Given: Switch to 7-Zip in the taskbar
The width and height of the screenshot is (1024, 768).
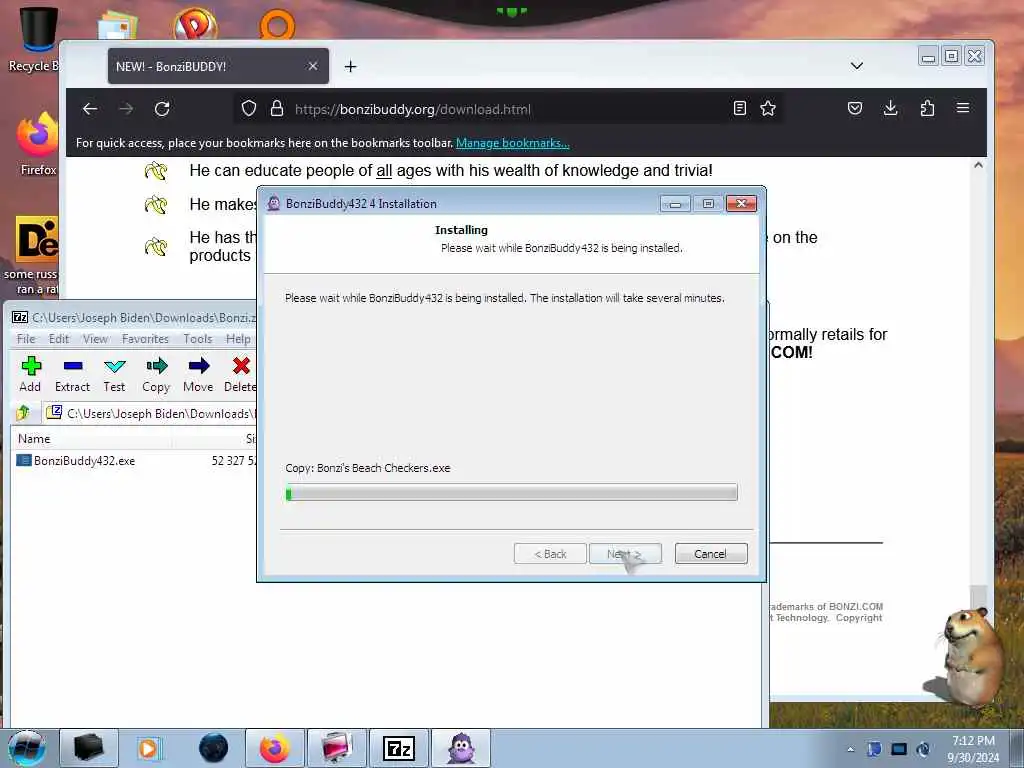Looking at the screenshot, I should pos(398,748).
